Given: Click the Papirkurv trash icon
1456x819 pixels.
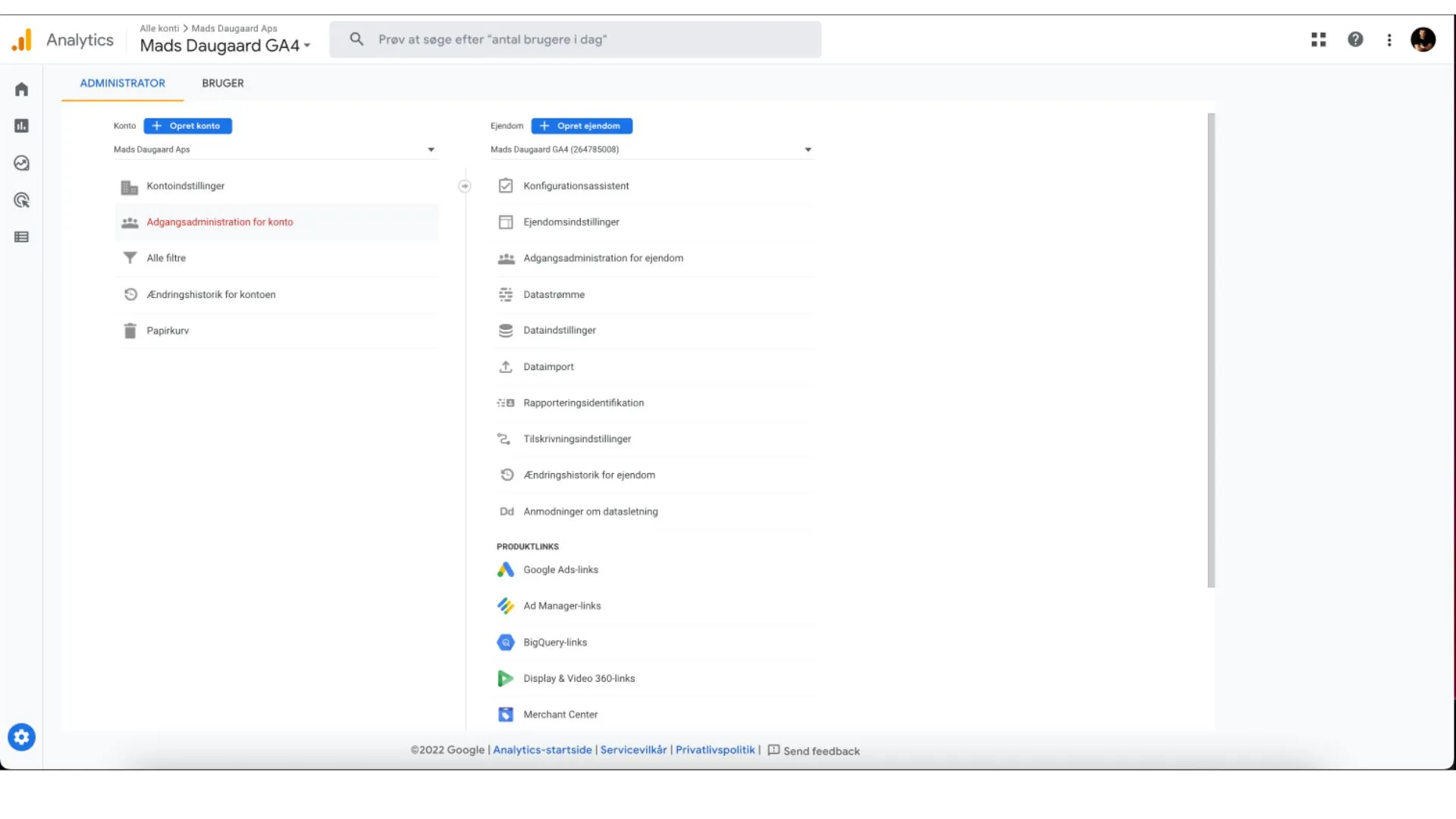Looking at the screenshot, I should coord(130,331).
